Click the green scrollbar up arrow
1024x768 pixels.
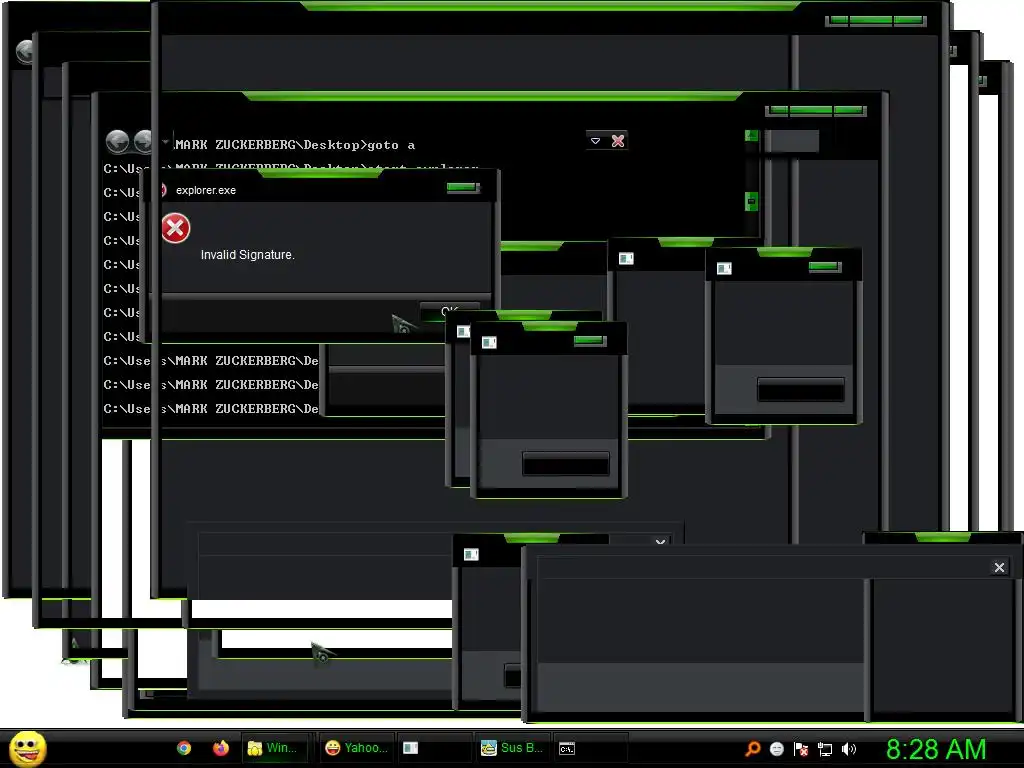[751, 135]
